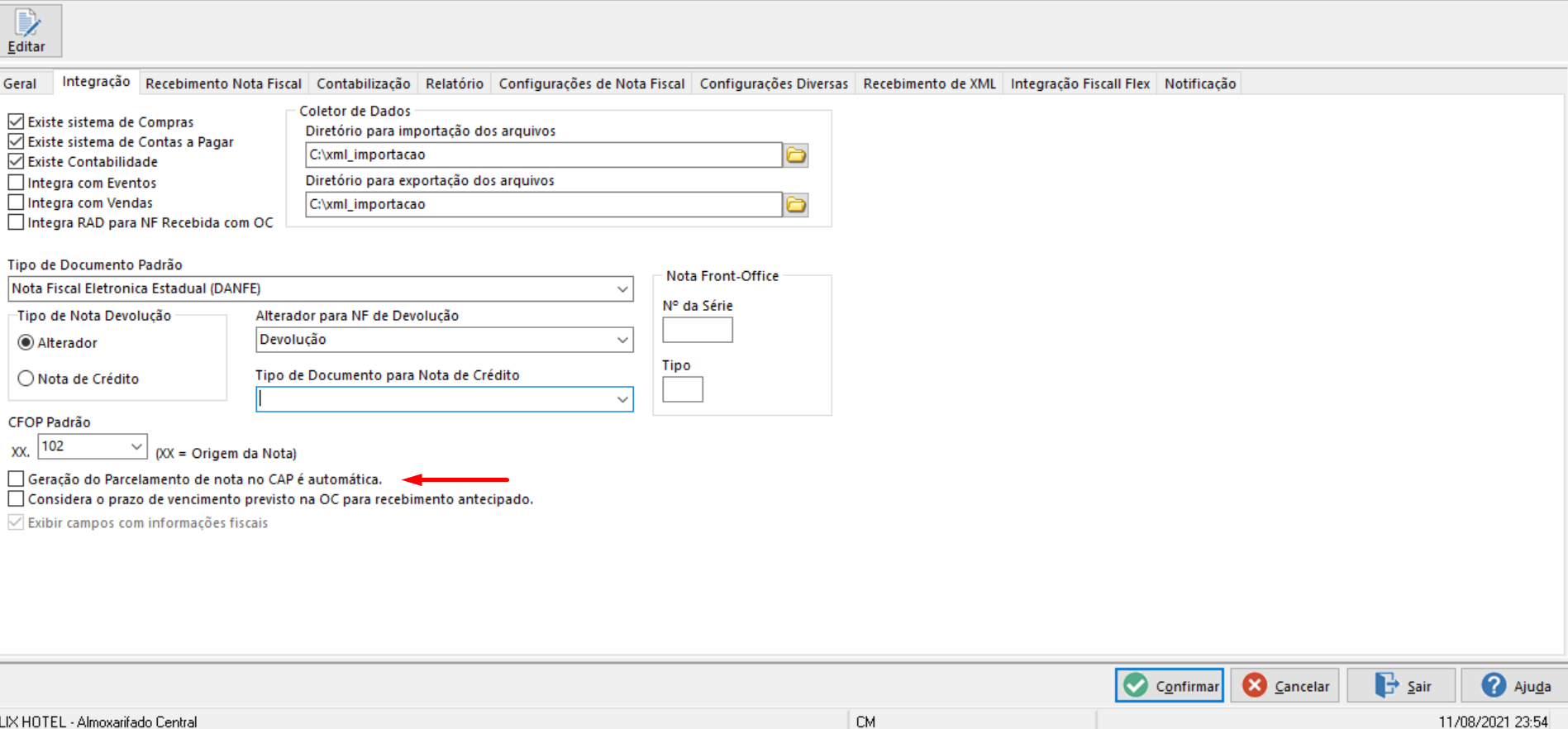Open Tipo de Documento para Nota de Crédito dropdown
The width and height of the screenshot is (1568, 729).
(622, 399)
